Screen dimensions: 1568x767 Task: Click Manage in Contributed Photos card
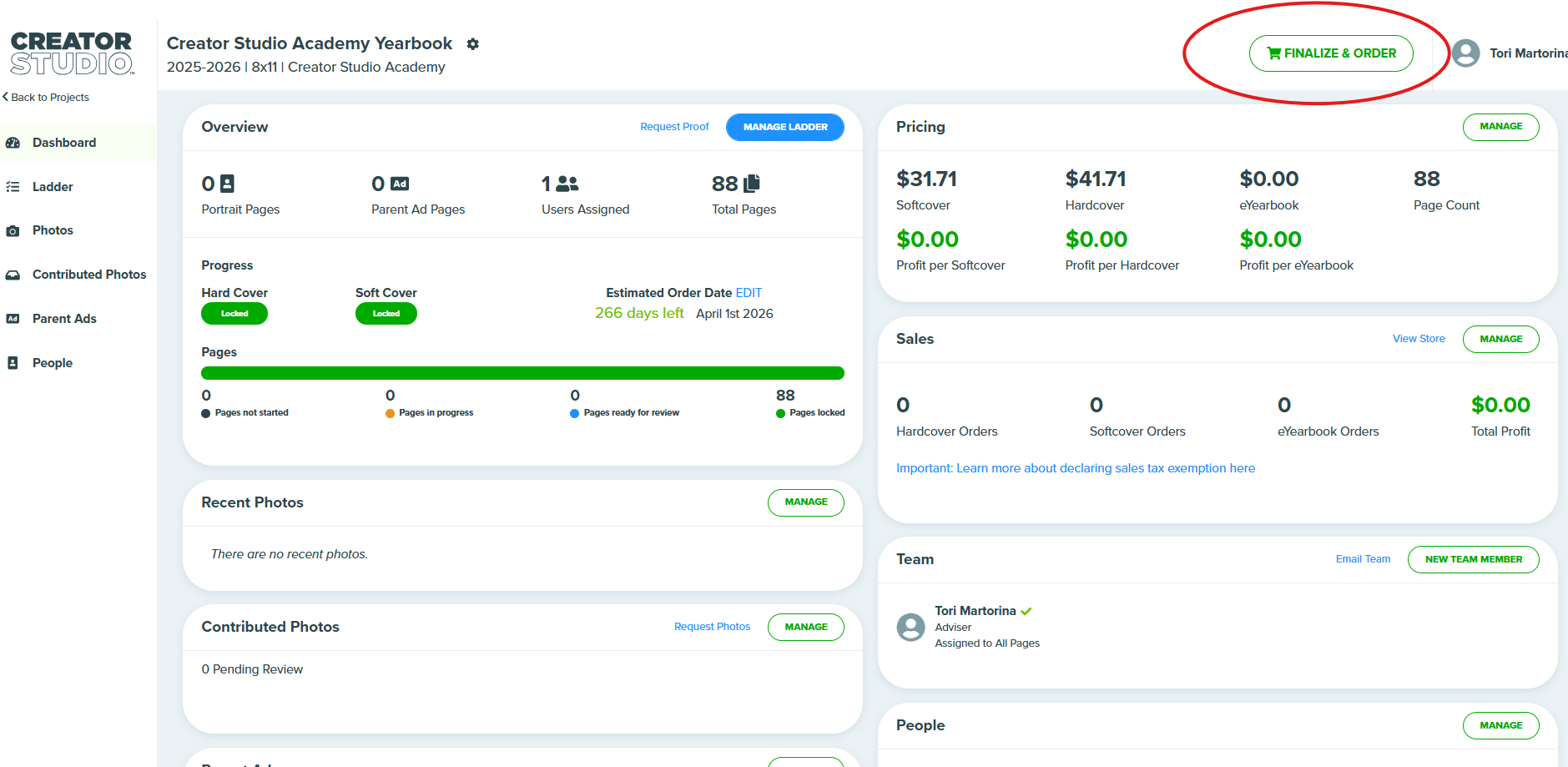click(806, 627)
